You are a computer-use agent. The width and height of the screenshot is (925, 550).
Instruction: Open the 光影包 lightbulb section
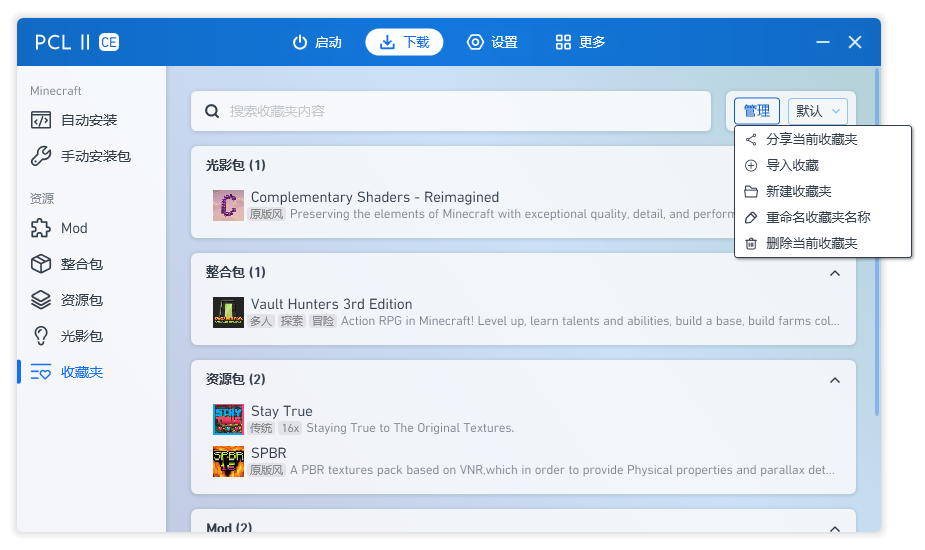click(x=81, y=336)
